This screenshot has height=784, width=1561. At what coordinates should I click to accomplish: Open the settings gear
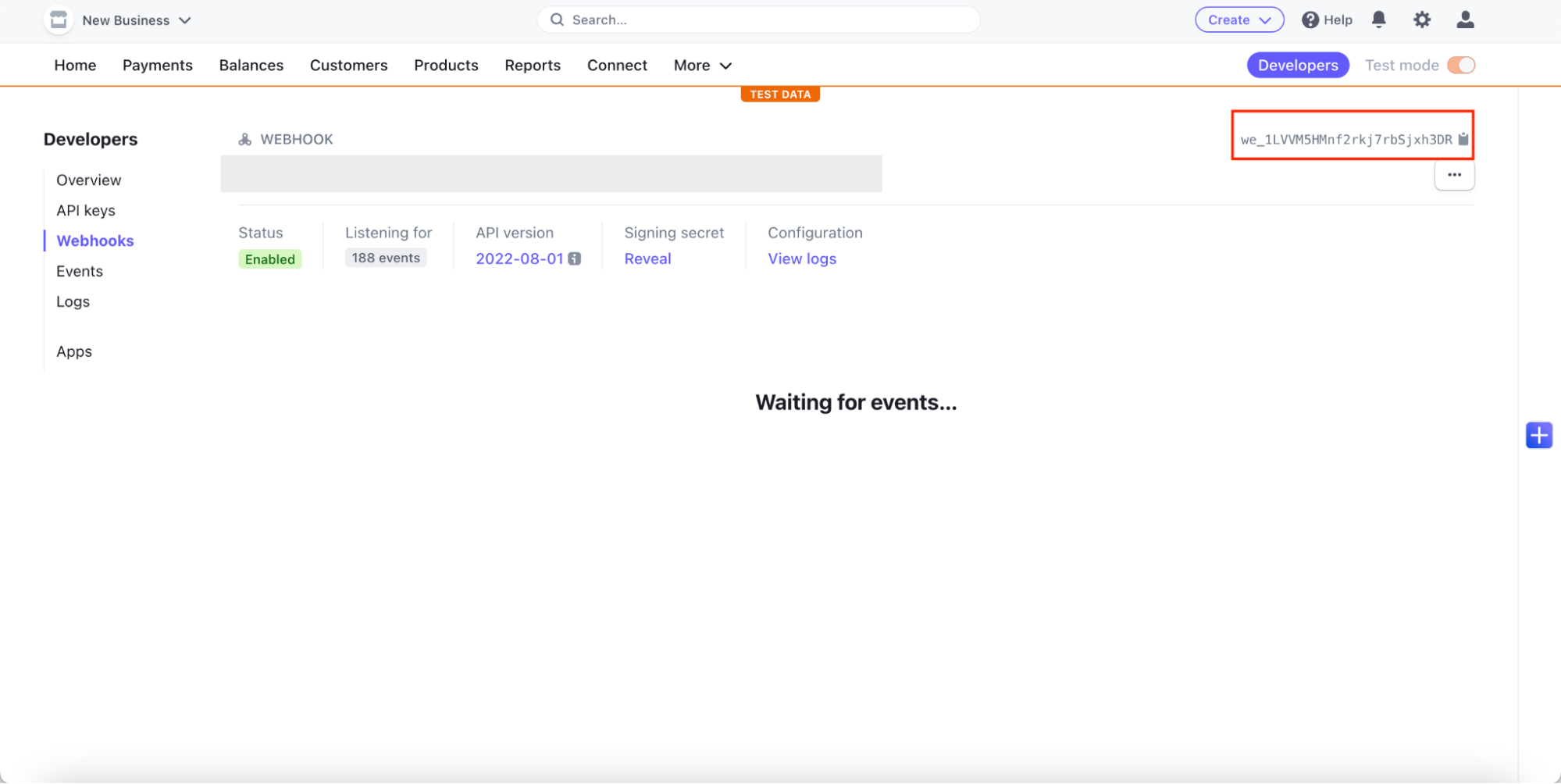pos(1422,20)
